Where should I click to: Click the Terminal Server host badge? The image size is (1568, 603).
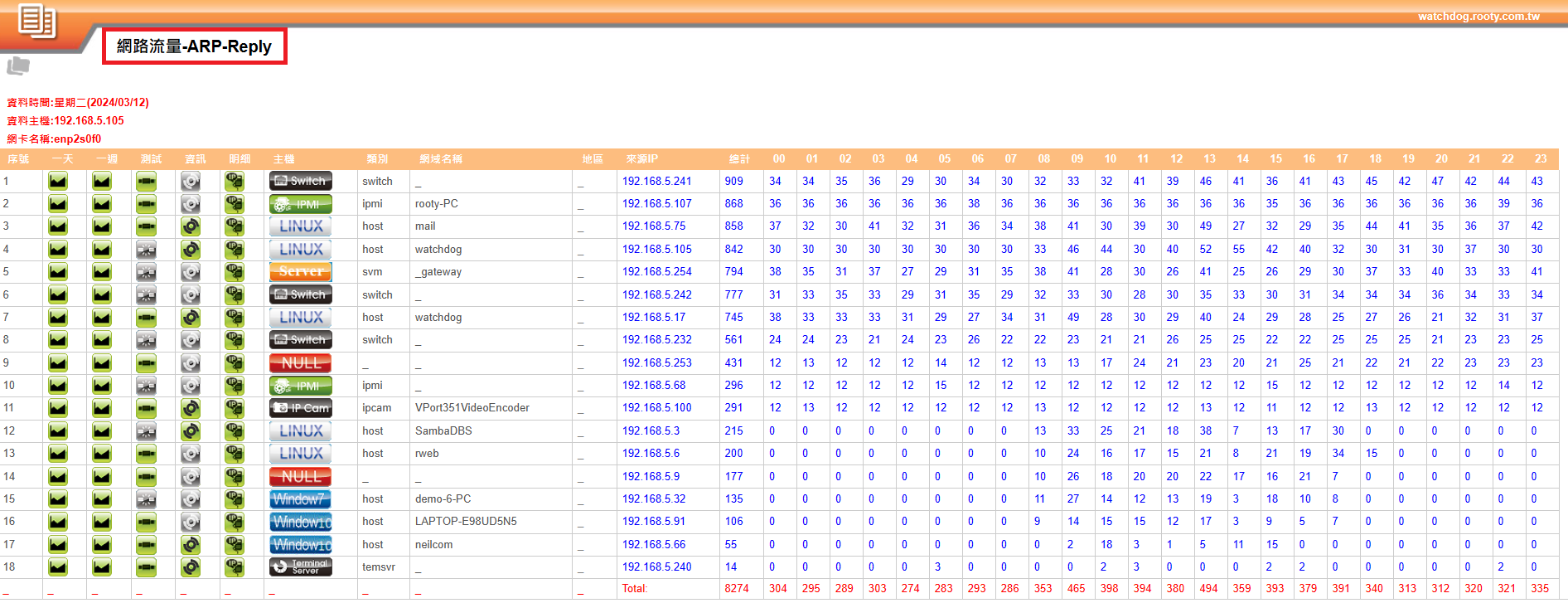point(300,567)
